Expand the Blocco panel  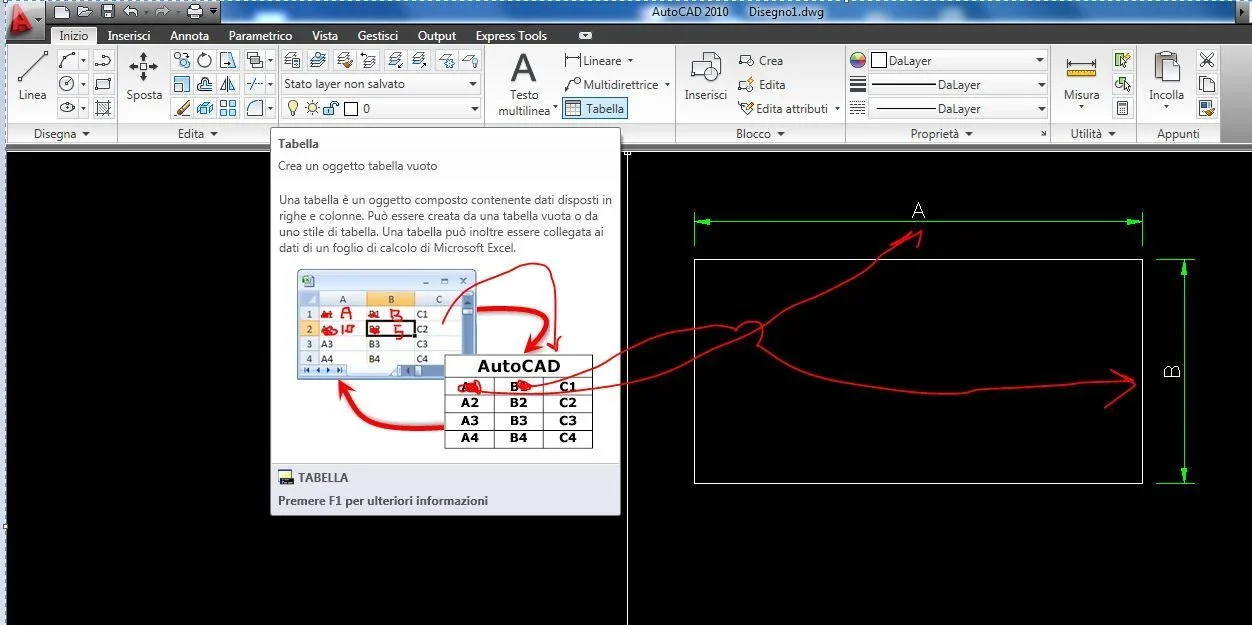point(759,133)
